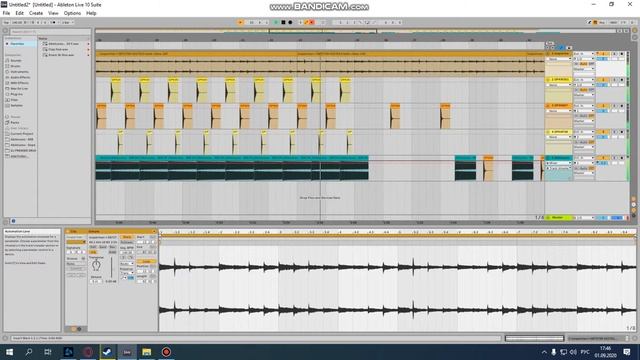Select Audio Effects category in browser
Viewport: 640px width, 360px height.
click(x=20, y=78)
